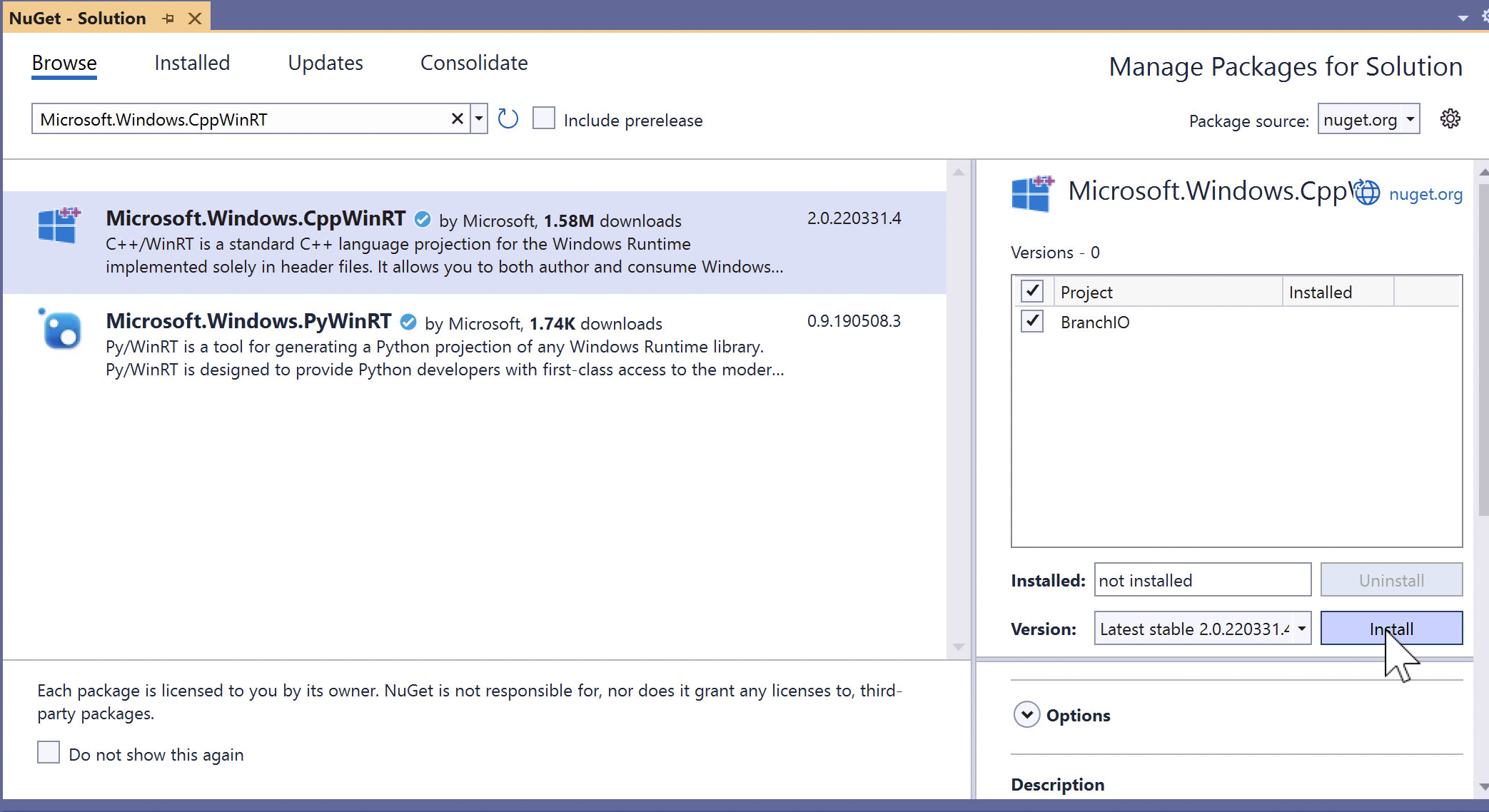The image size is (1489, 812).
Task: Open the Version Latest stable dropdown
Action: point(1202,628)
